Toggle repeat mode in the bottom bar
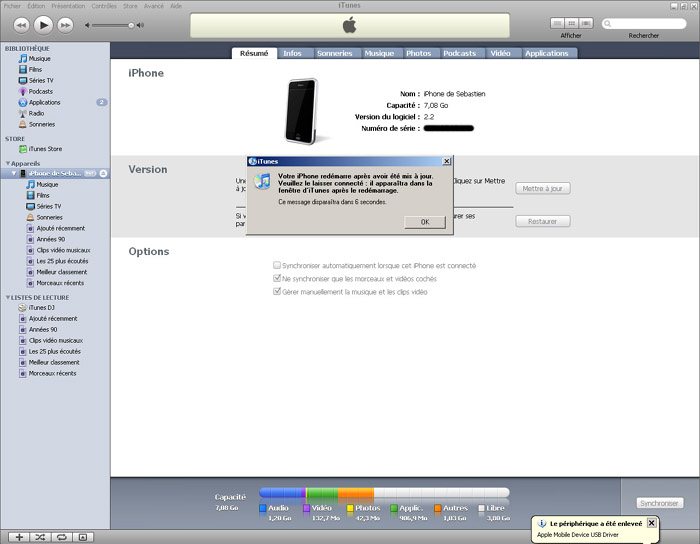The image size is (700, 544). point(61,537)
